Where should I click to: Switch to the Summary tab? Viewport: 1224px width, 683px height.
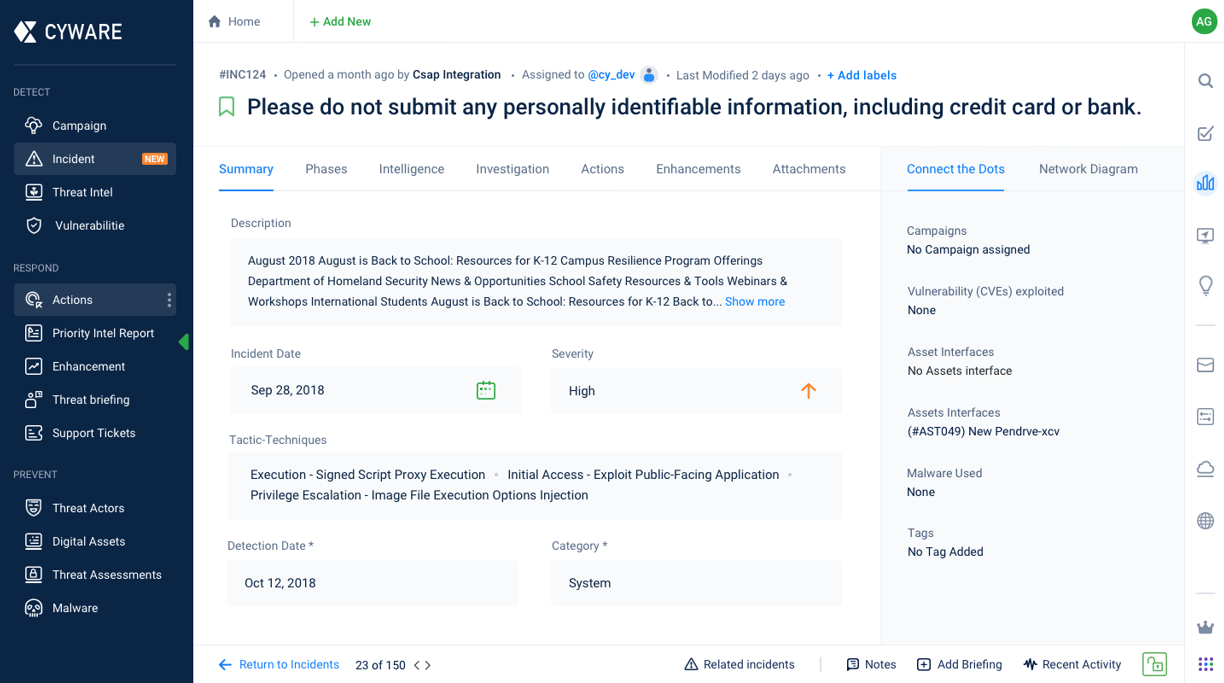(x=246, y=169)
